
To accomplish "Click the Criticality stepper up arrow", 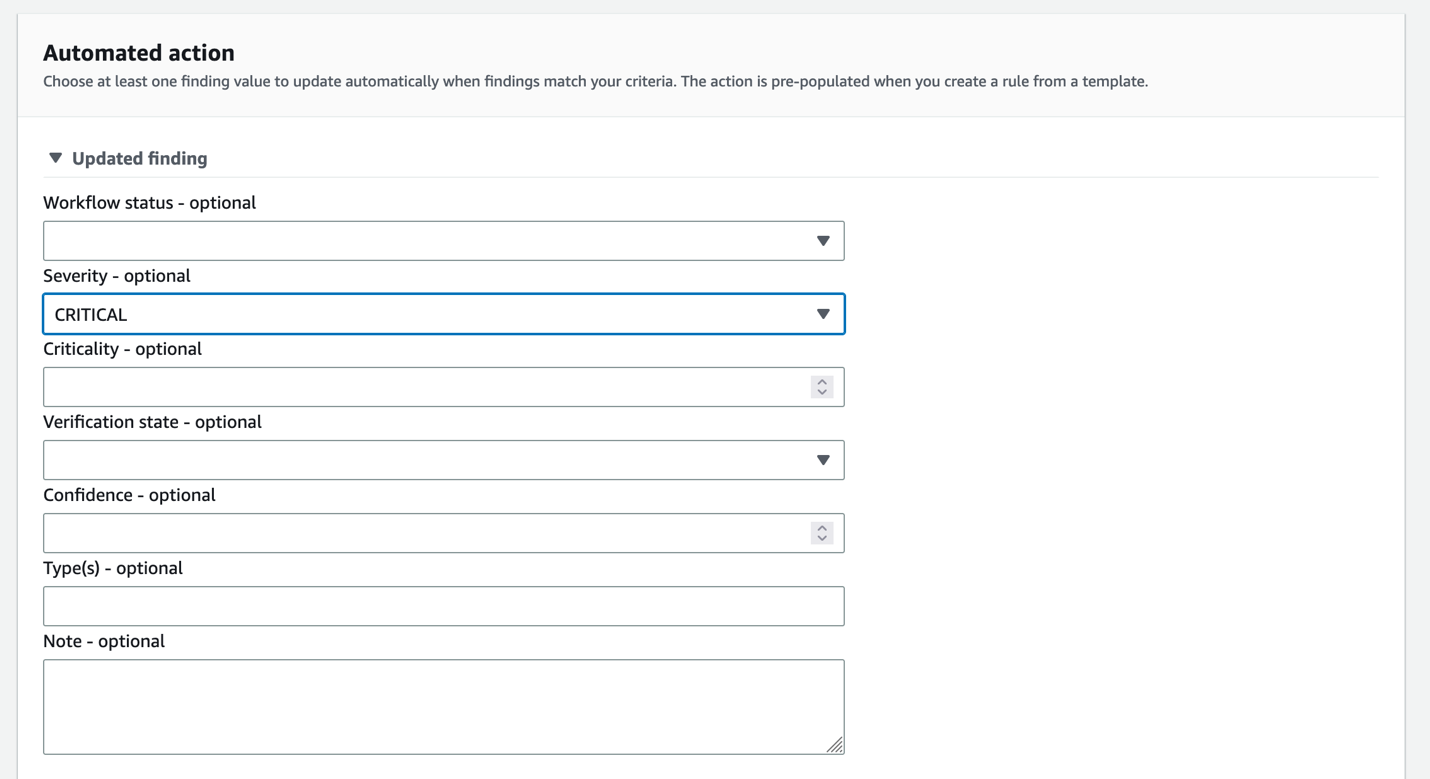I will 821,381.
